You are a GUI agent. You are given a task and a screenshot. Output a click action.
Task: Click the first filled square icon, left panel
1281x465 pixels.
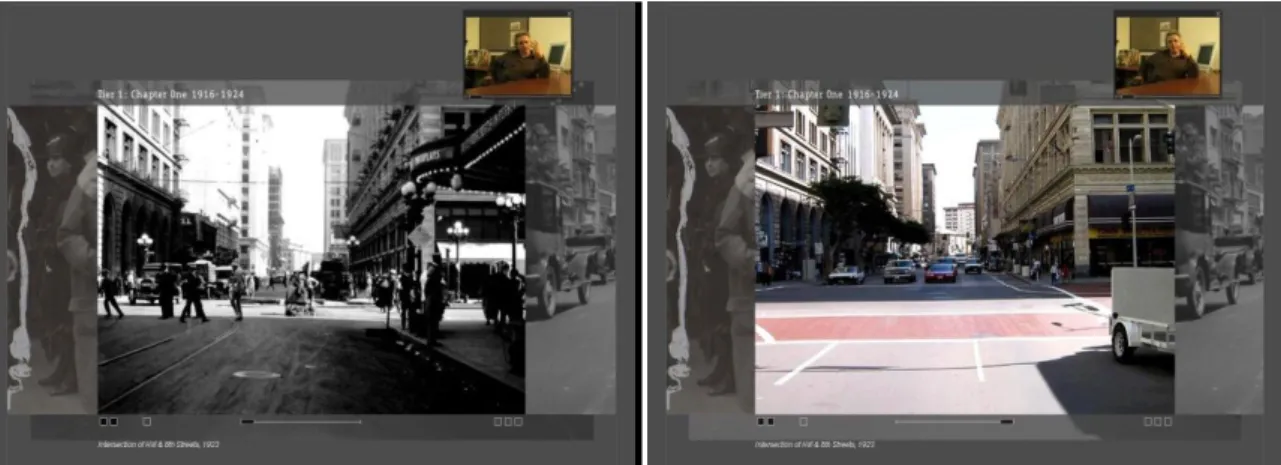click(103, 421)
